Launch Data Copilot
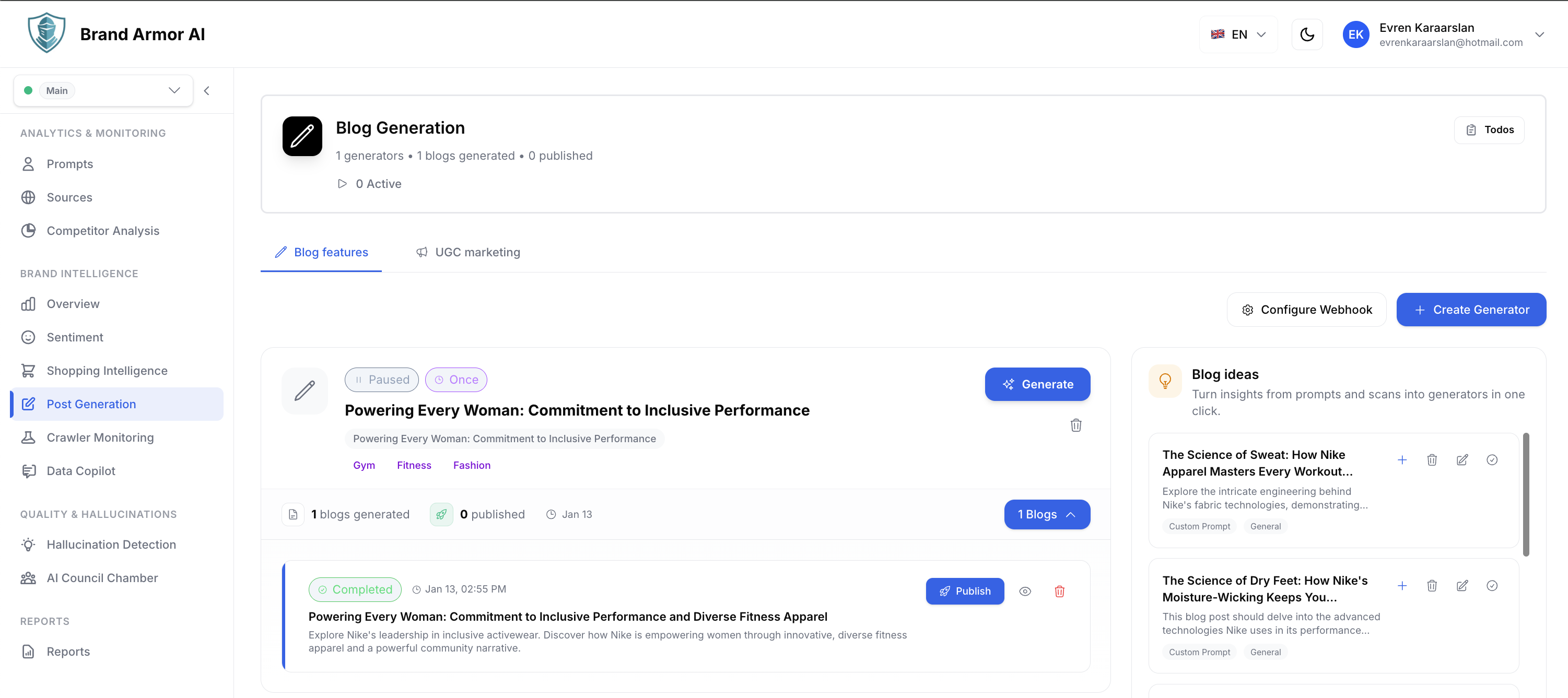The width and height of the screenshot is (1568, 698). click(80, 470)
